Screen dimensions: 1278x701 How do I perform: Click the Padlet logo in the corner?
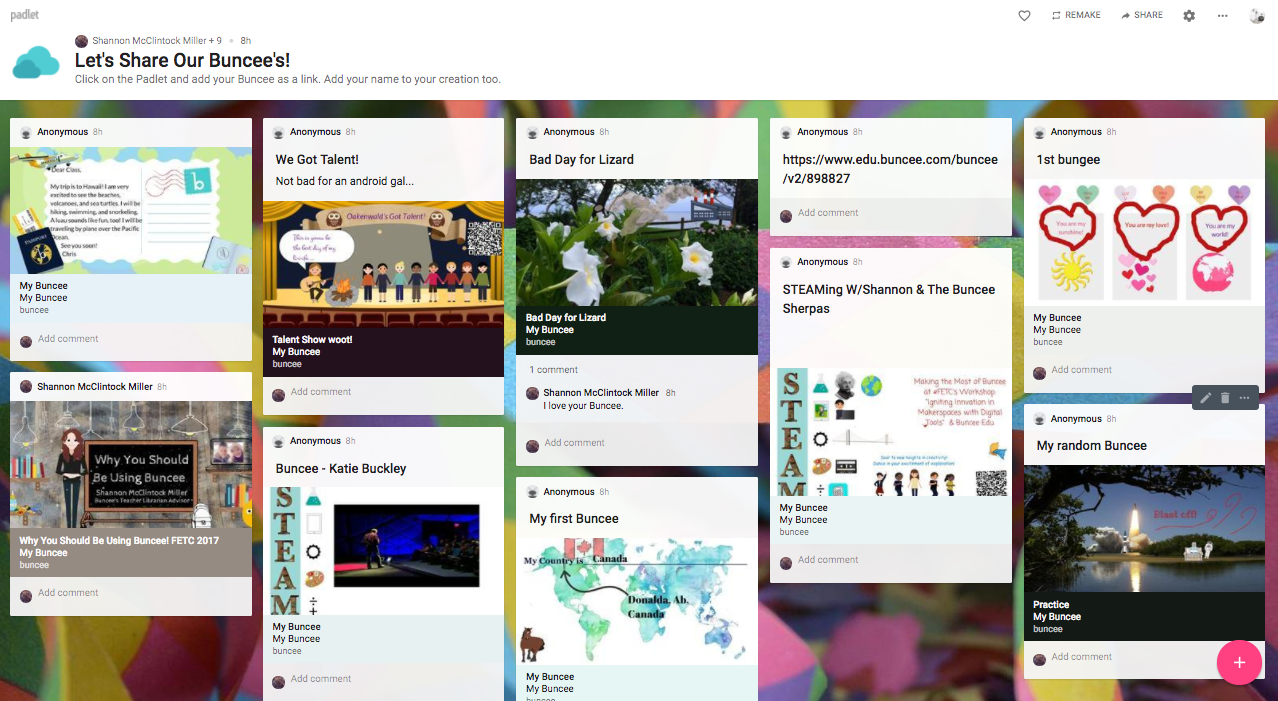[x=23, y=15]
